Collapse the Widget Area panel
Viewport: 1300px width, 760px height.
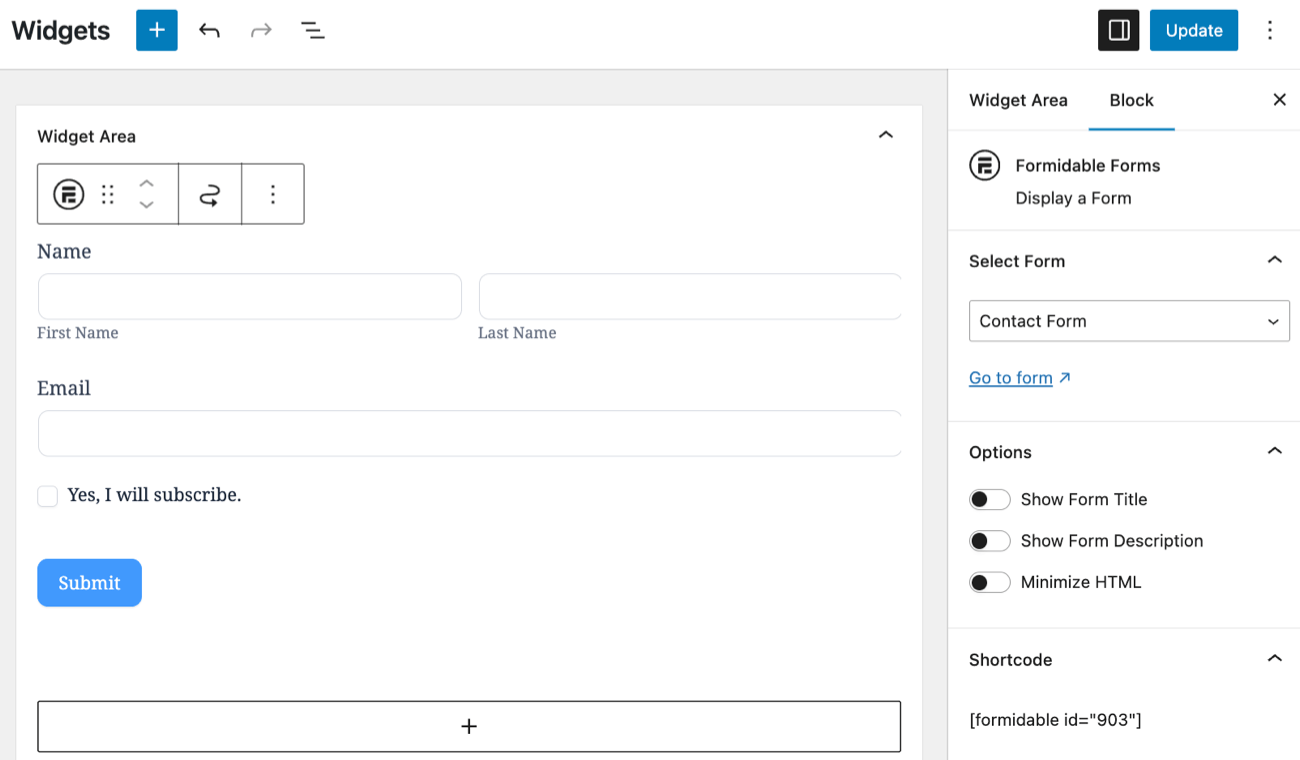click(886, 134)
